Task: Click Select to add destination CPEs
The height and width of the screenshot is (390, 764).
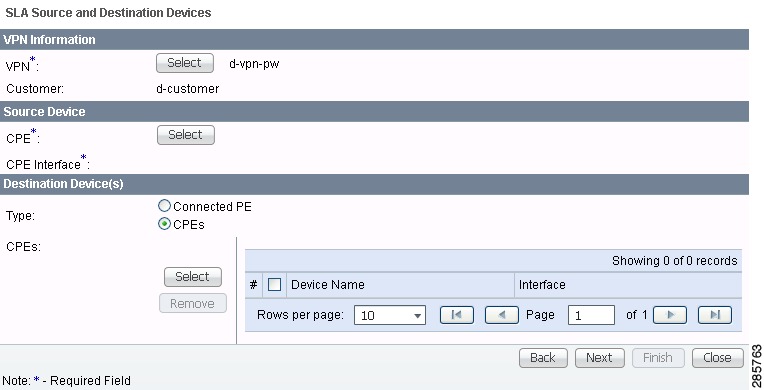Action: [x=192, y=277]
